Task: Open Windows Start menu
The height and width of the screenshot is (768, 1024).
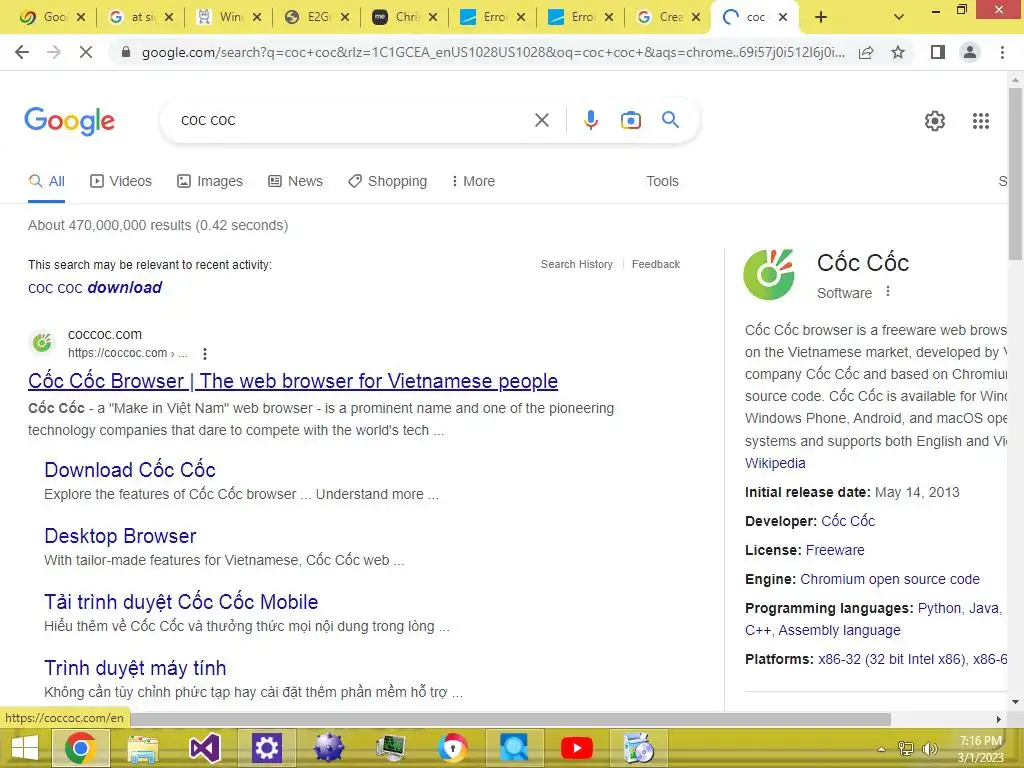Action: [25, 748]
